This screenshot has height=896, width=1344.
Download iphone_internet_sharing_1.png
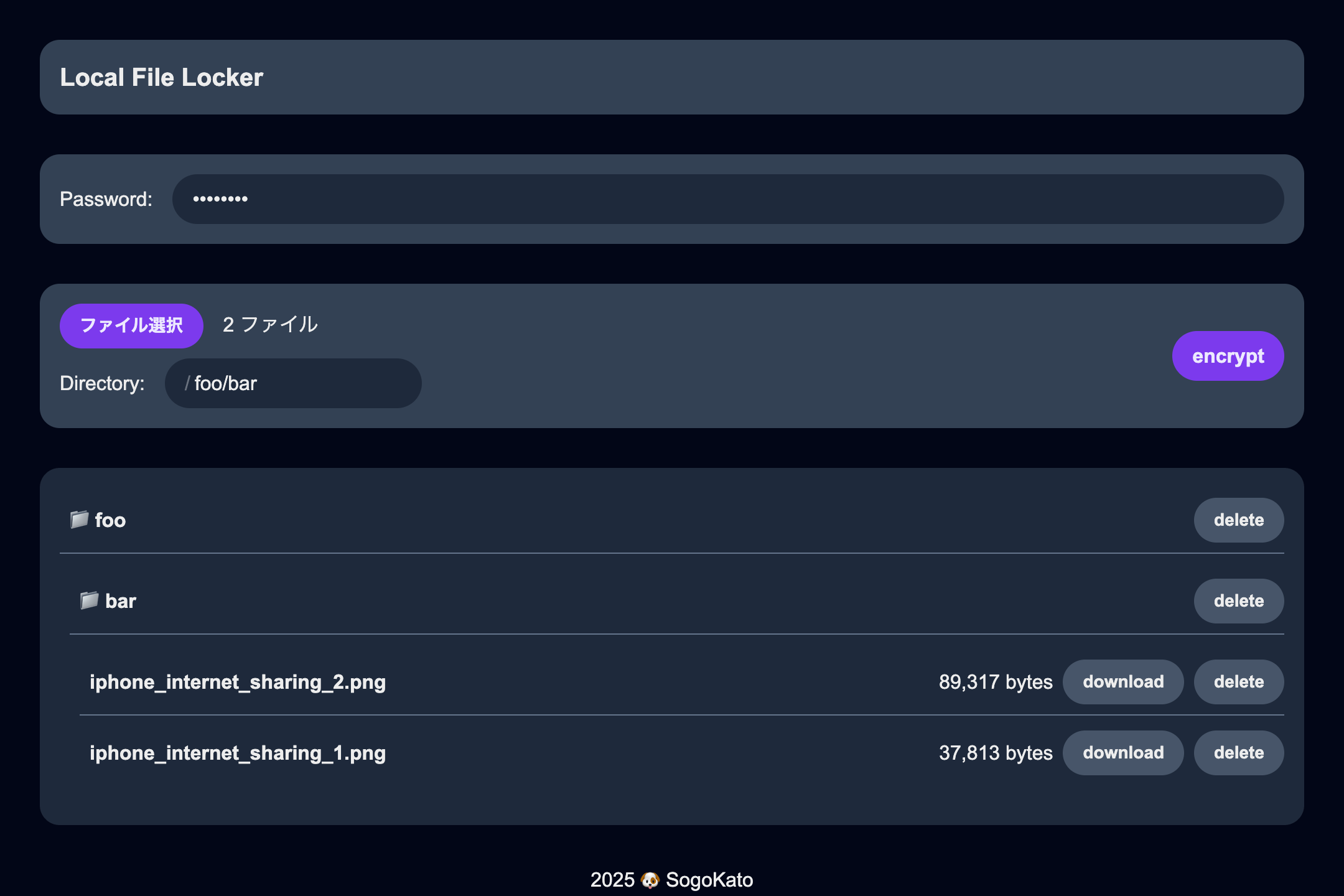coord(1123,752)
